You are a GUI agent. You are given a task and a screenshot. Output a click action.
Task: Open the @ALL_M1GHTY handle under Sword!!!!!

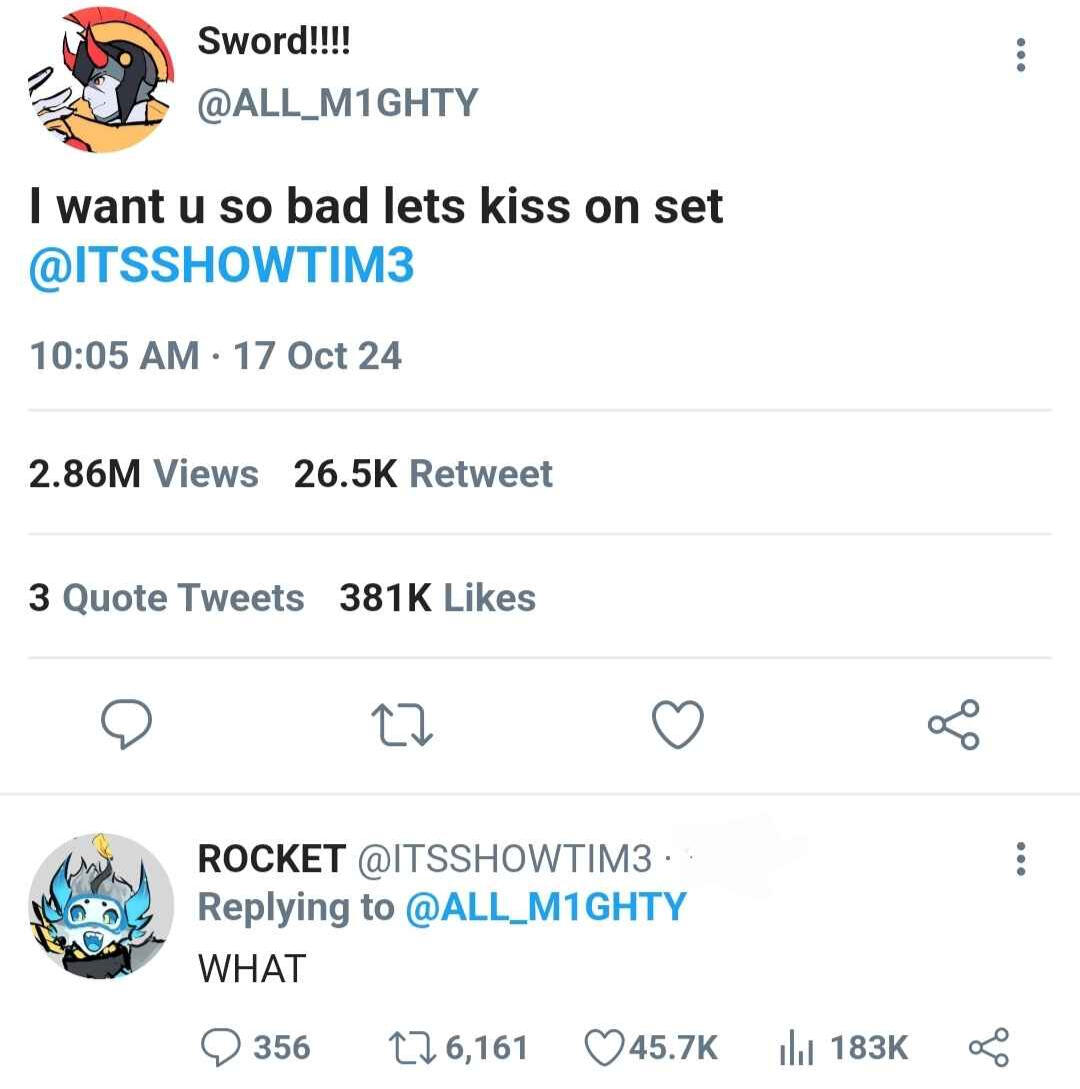tap(338, 103)
